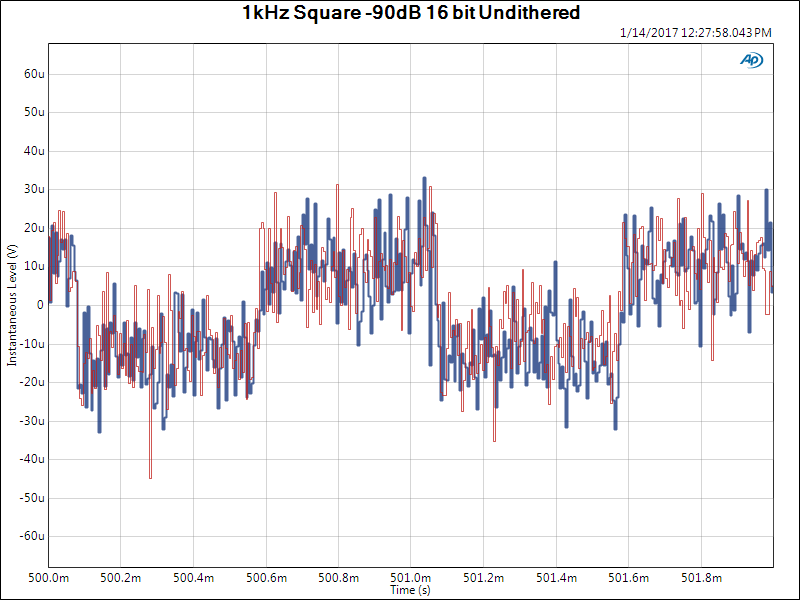The image size is (800, 600).
Task: Click the "500.2m" time axis label
Action: (x=120, y=578)
